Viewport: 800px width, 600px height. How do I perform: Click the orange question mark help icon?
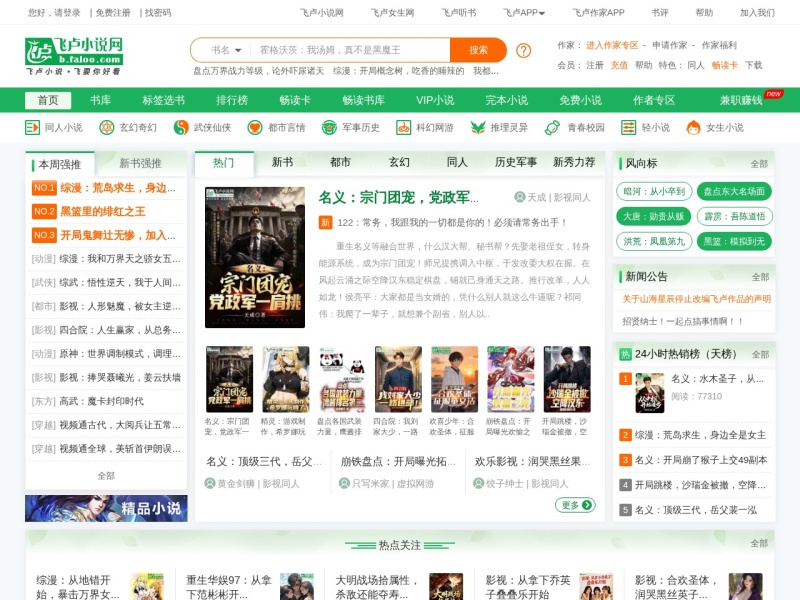(x=523, y=51)
